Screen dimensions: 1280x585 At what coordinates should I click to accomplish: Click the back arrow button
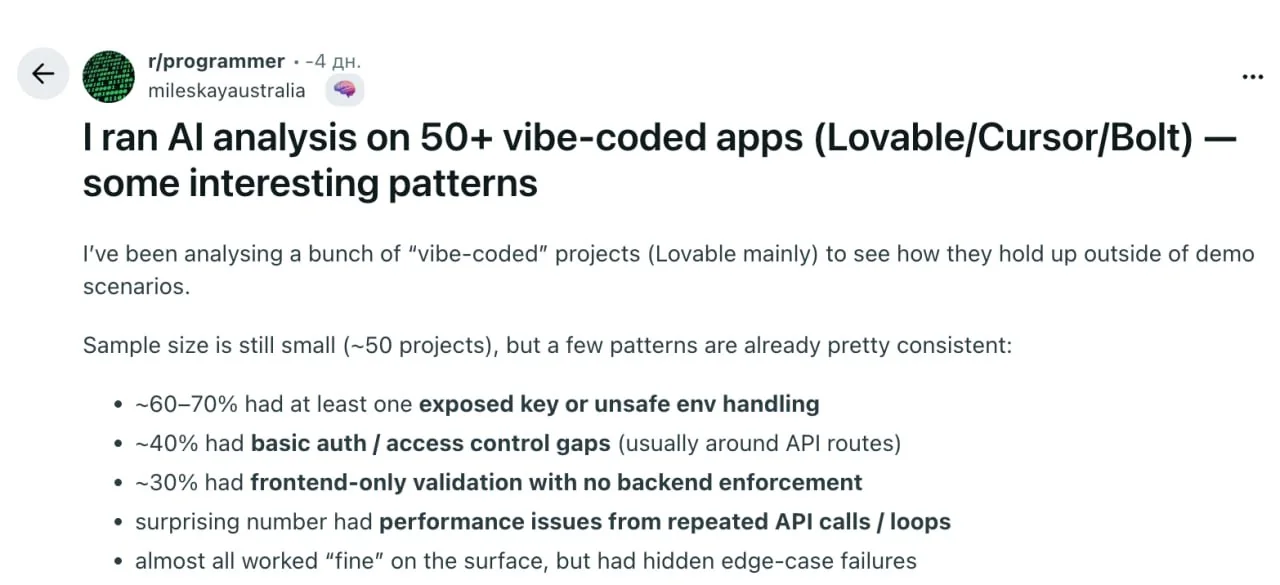(43, 74)
